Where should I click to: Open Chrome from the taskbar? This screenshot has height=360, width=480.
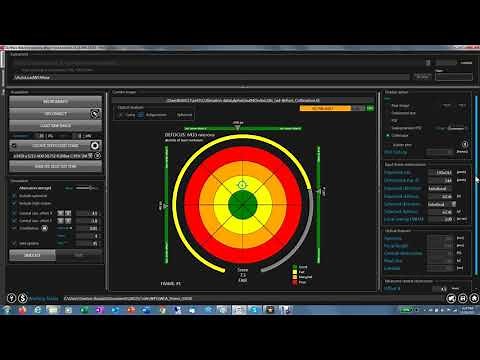(x=163, y=310)
